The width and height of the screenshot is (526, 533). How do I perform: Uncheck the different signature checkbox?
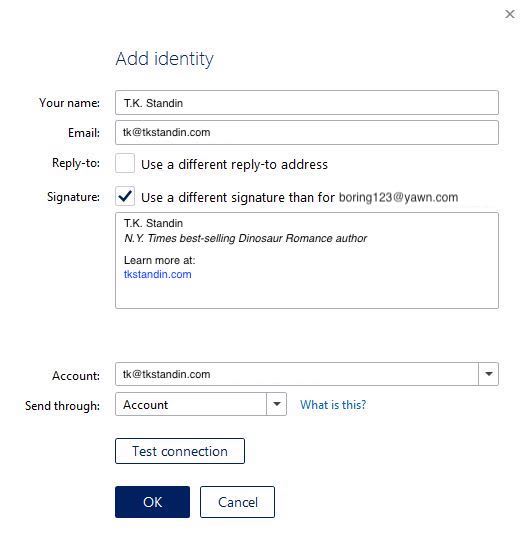[x=125, y=196]
